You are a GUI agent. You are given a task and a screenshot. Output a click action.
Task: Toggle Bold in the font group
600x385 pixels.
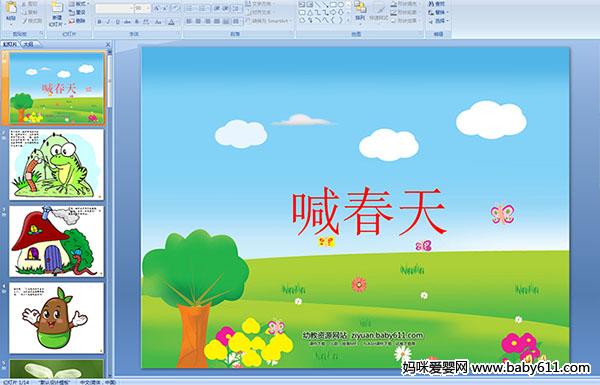tap(99, 22)
